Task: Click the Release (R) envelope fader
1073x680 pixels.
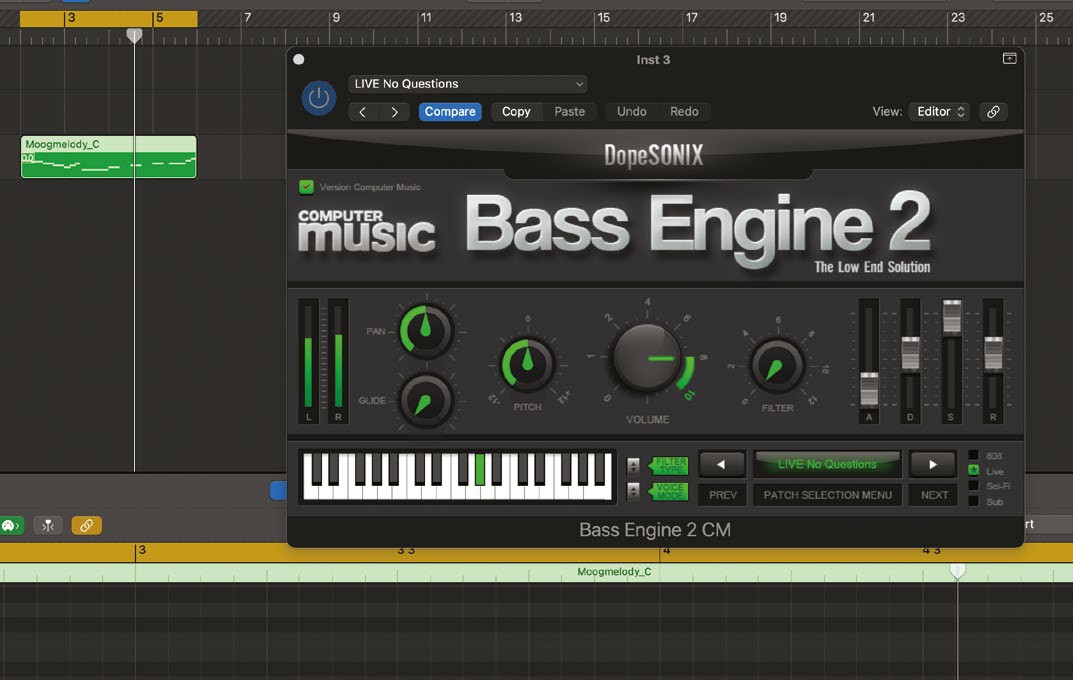Action: (x=993, y=354)
